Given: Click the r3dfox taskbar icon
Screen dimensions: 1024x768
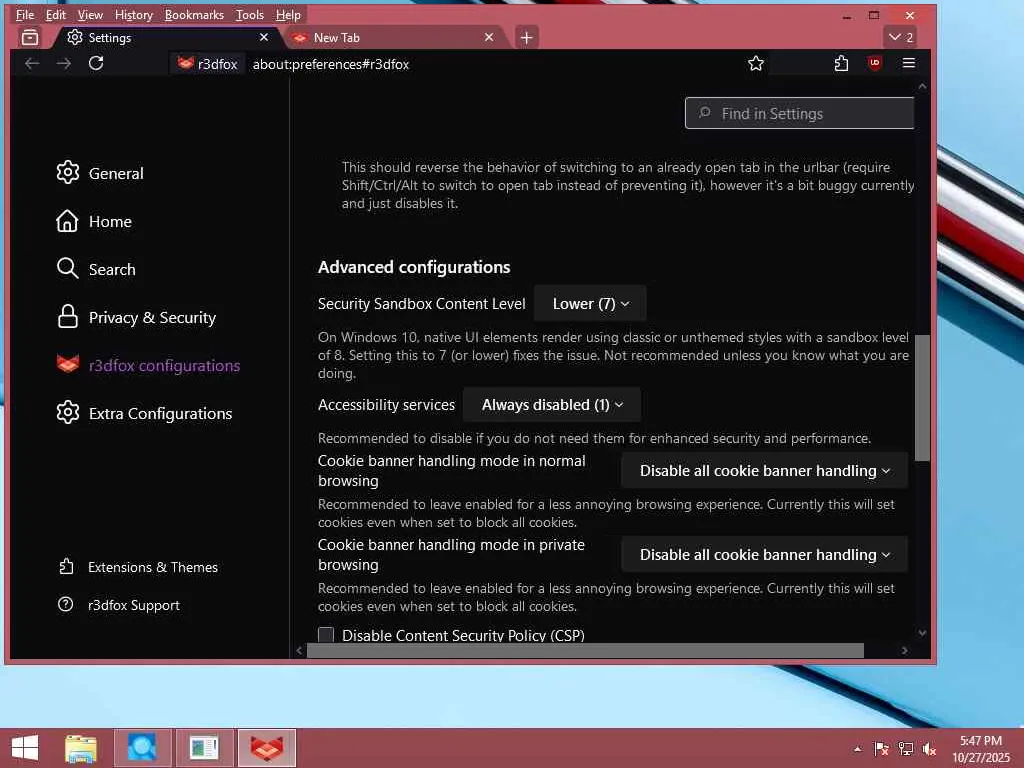Looking at the screenshot, I should coord(266,748).
